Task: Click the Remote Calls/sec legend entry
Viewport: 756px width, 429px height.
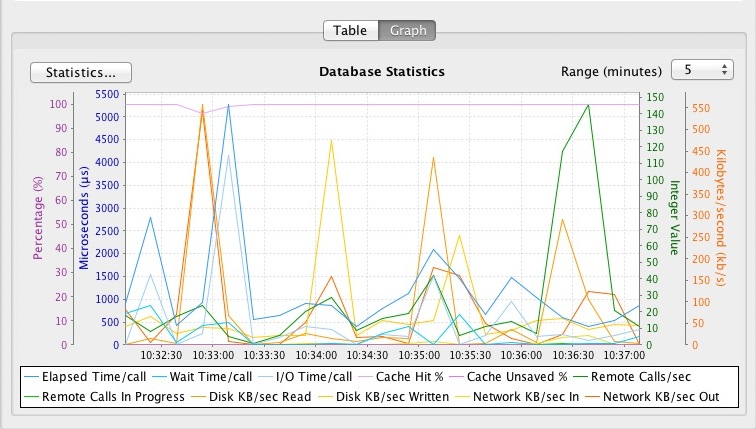Action: pyautogui.click(x=632, y=377)
